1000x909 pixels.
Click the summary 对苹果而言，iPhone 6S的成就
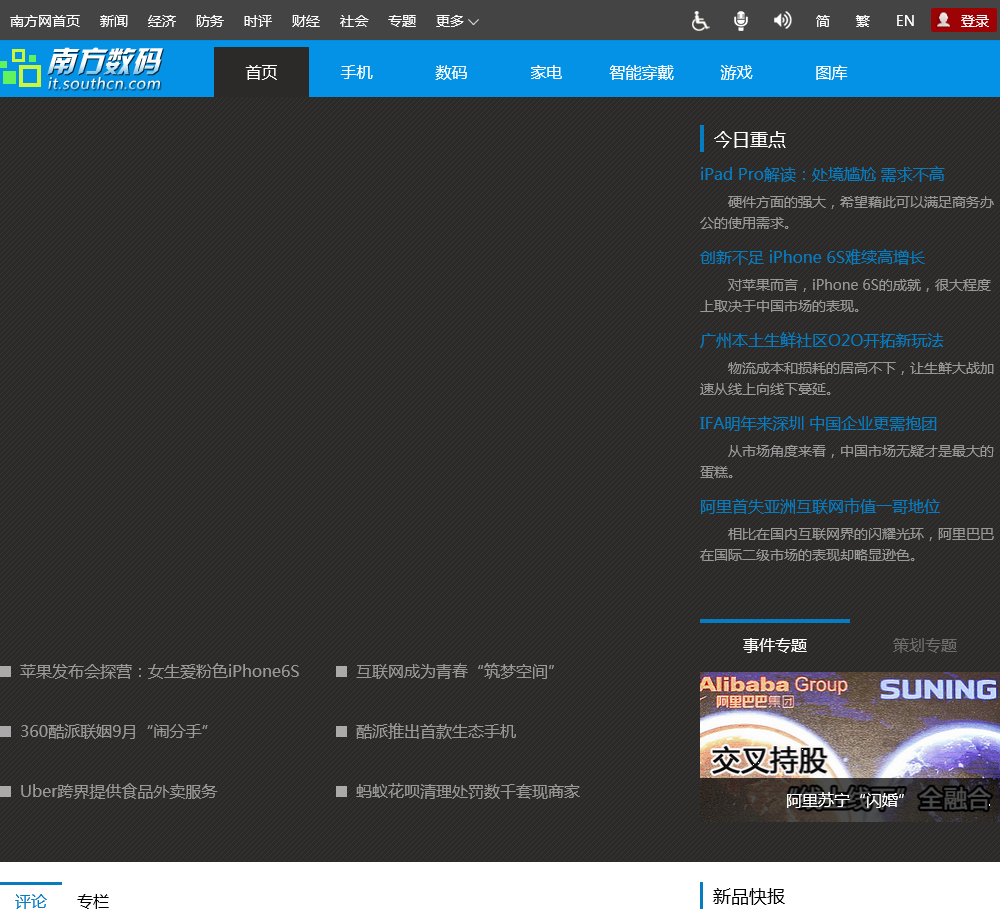[x=846, y=295]
